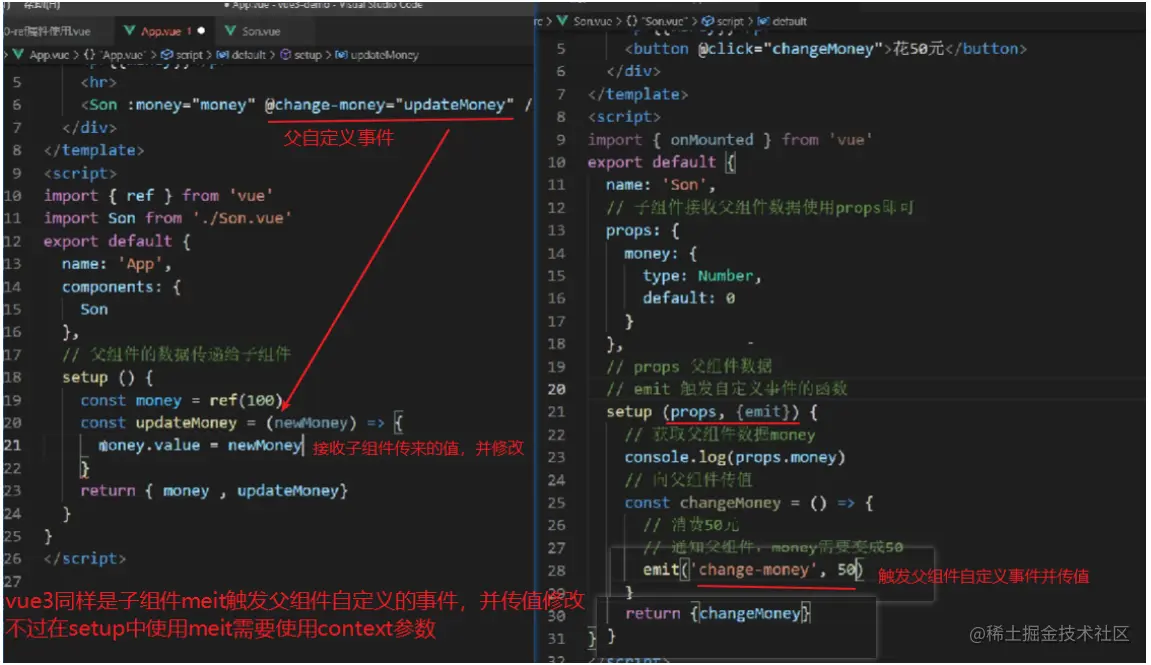Open the 'updateMoney' breadcrumb segment
Screen dimensions: 1151x665
coord(385,54)
